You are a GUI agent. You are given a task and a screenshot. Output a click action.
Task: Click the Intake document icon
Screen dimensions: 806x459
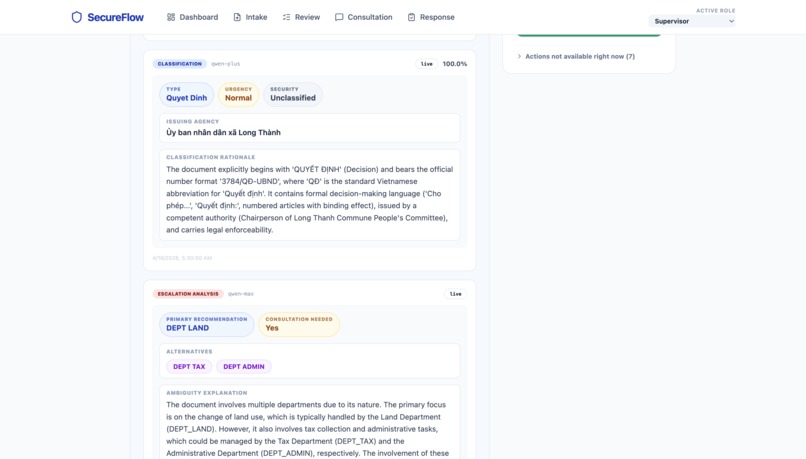(237, 17)
